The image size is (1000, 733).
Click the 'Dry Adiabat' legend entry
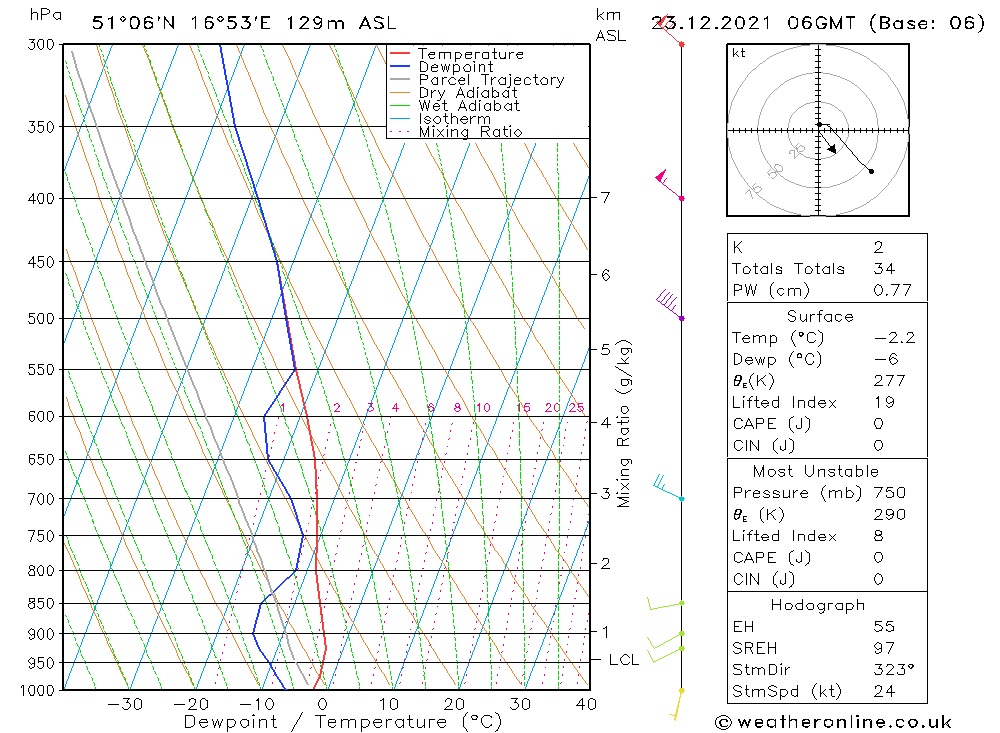[x=468, y=93]
